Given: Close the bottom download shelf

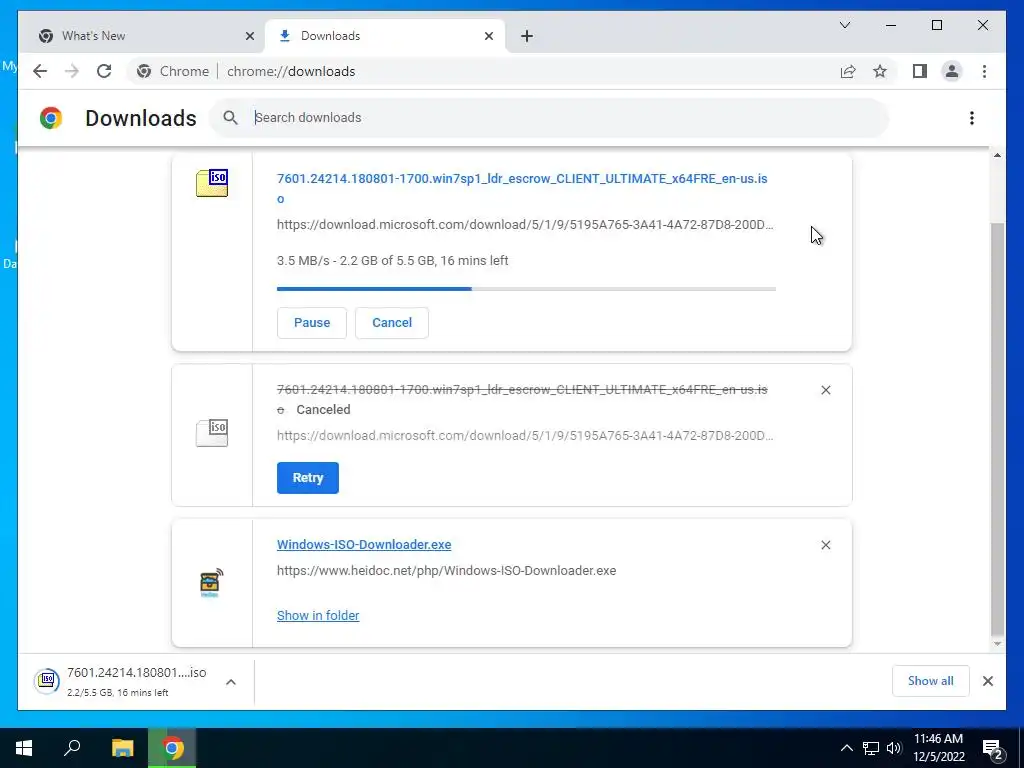Looking at the screenshot, I should [x=987, y=681].
